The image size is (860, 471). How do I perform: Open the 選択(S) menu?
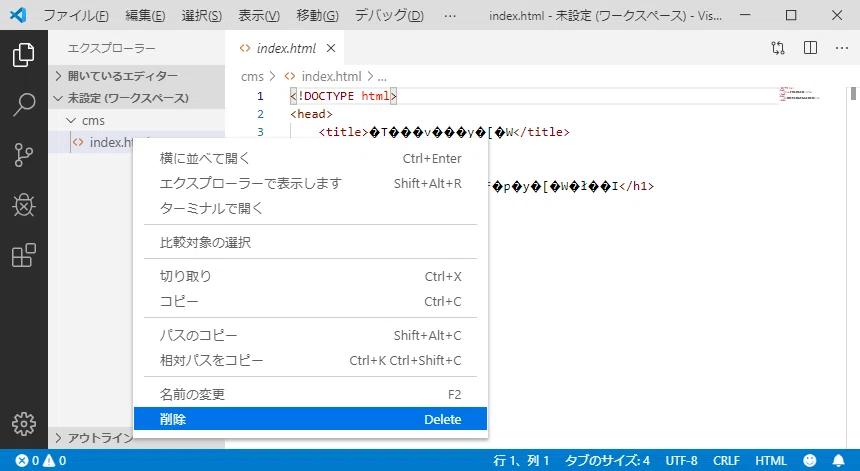pyautogui.click(x=201, y=15)
